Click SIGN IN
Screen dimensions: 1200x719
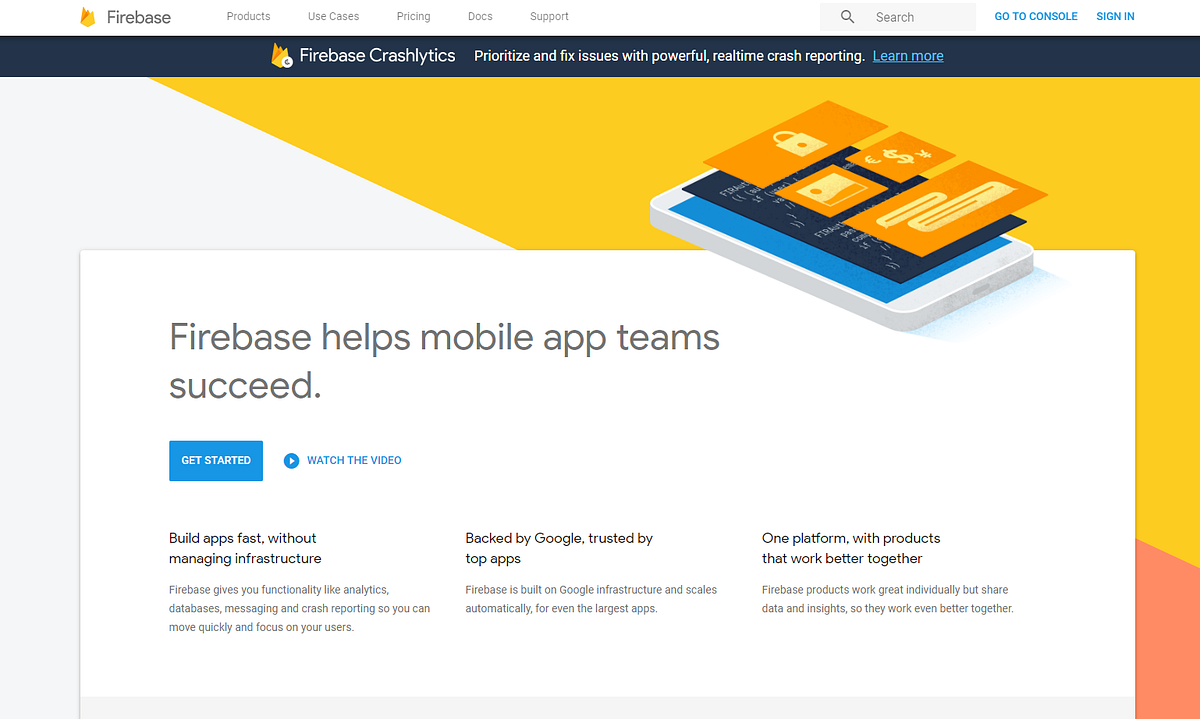pos(1115,16)
